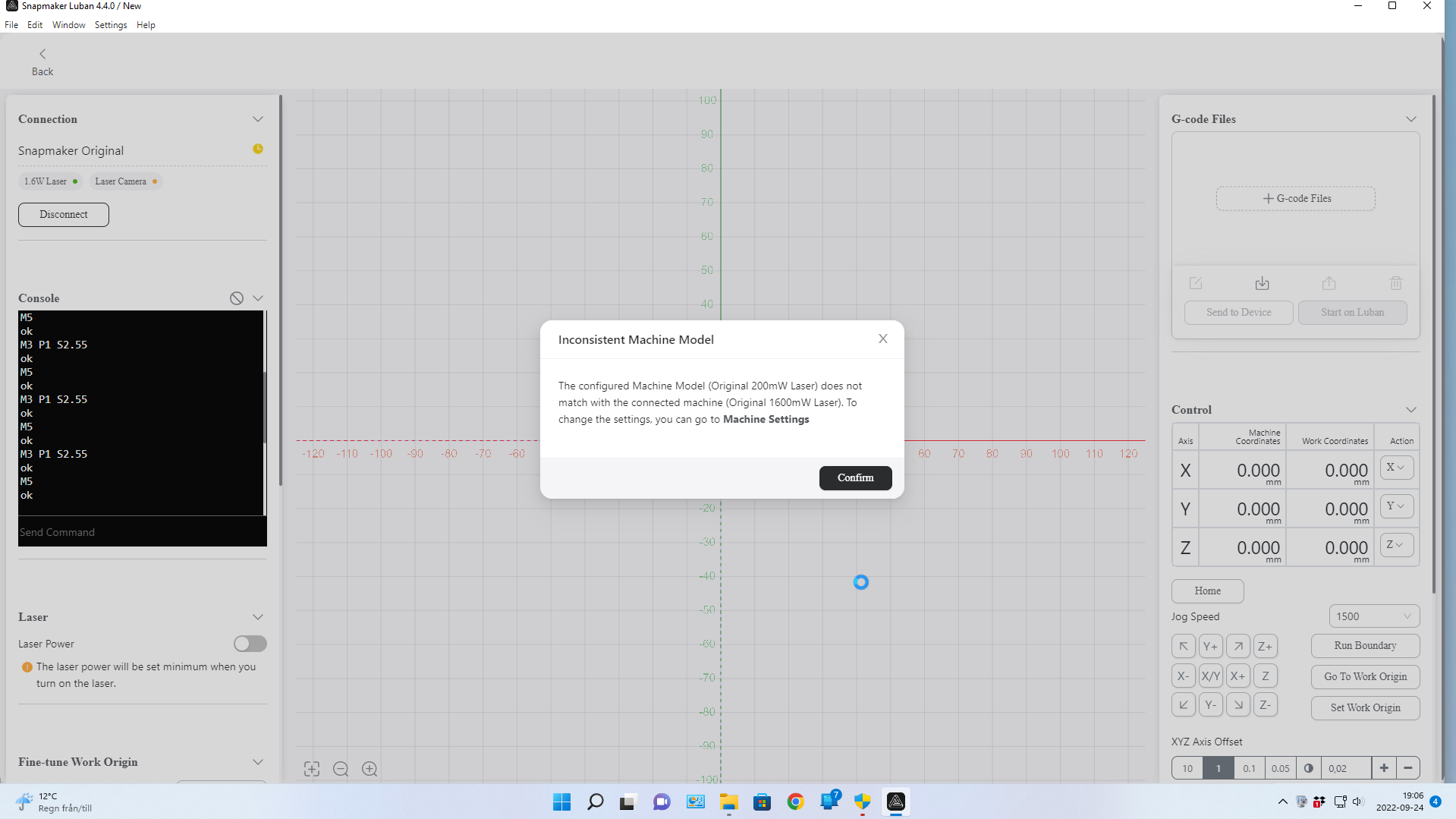Increase the axis offset with the plus button
1456x819 pixels.
tap(1384, 768)
